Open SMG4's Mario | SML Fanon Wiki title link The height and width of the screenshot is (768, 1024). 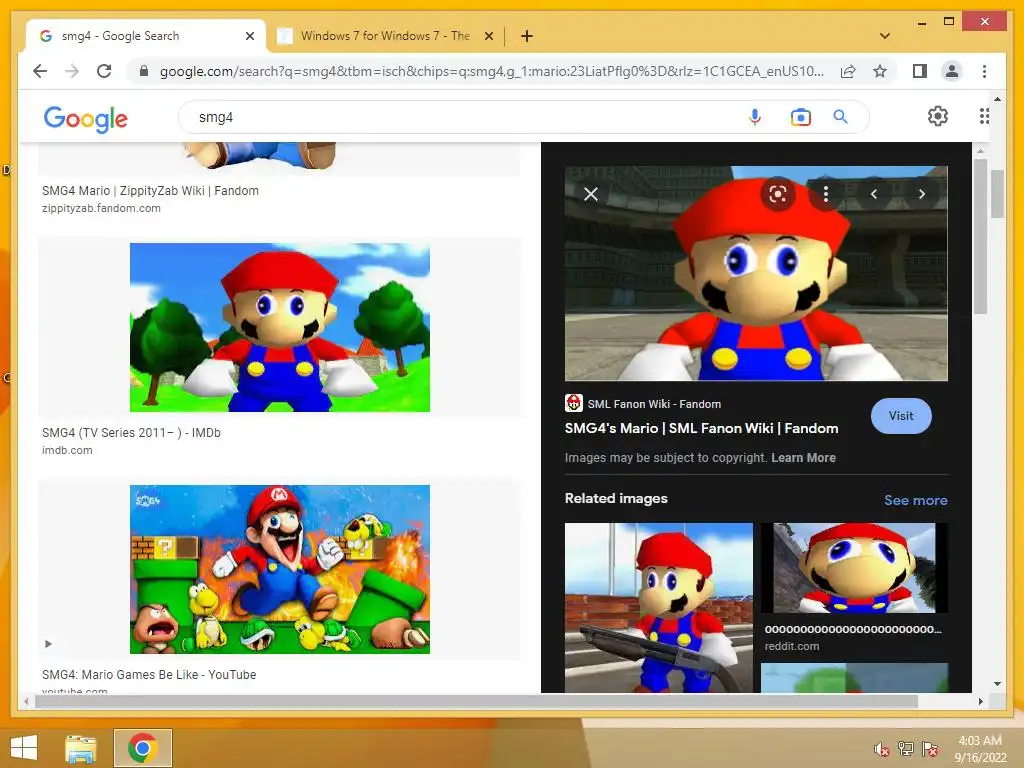click(x=701, y=428)
